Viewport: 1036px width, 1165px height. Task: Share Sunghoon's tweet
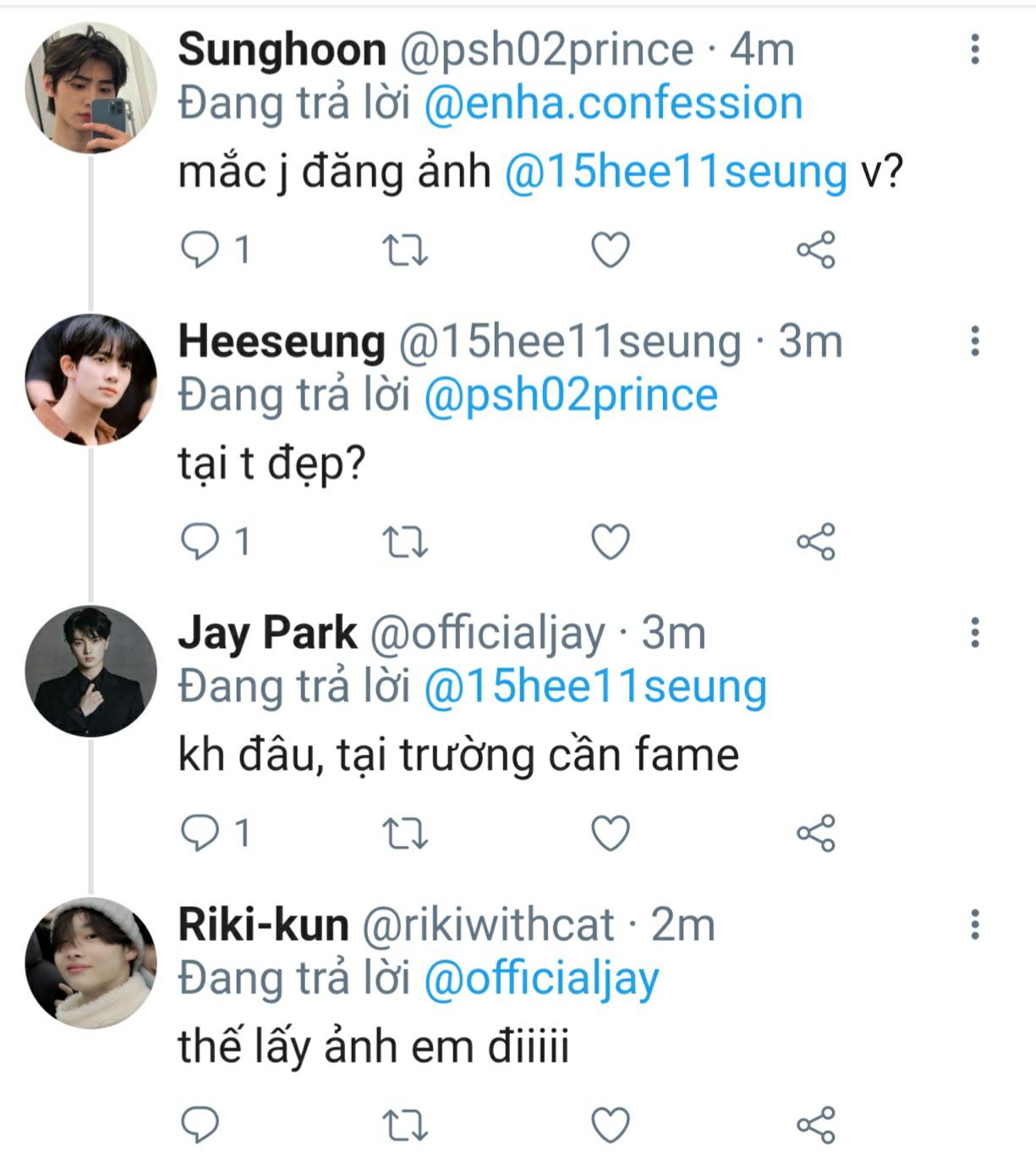(x=816, y=250)
